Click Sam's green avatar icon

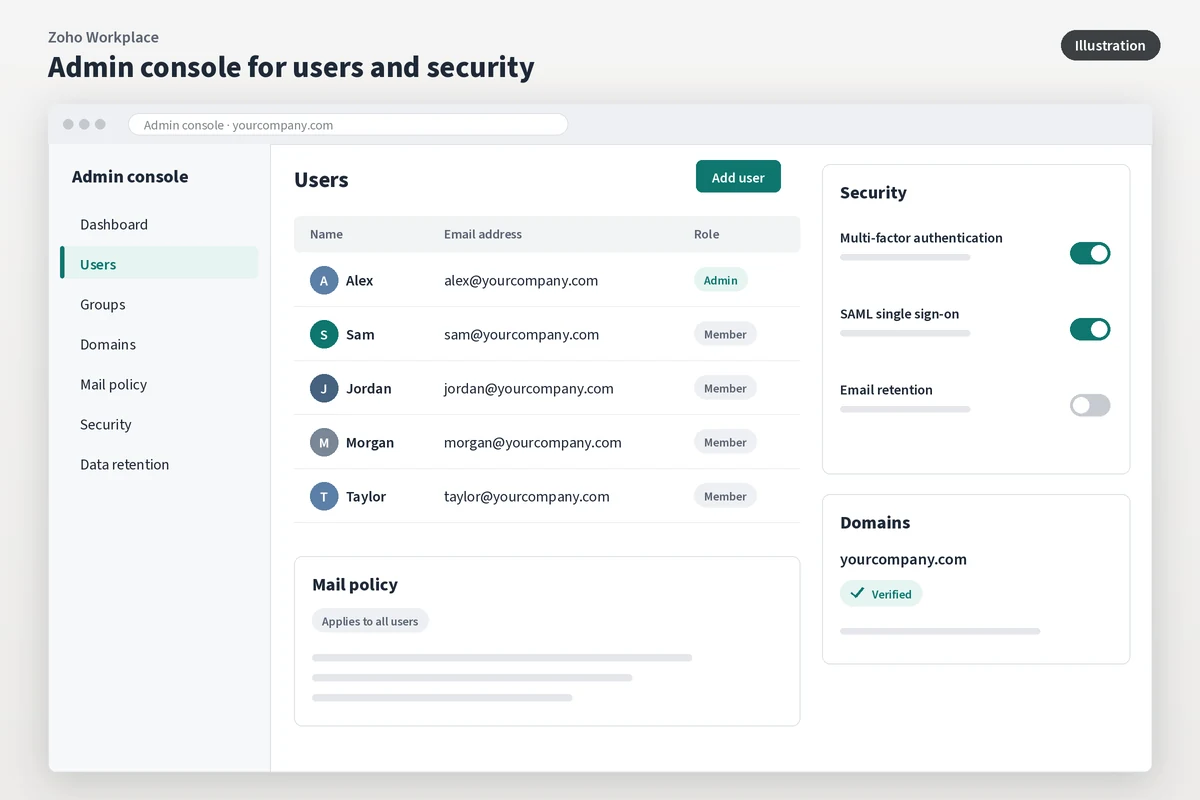coord(324,334)
